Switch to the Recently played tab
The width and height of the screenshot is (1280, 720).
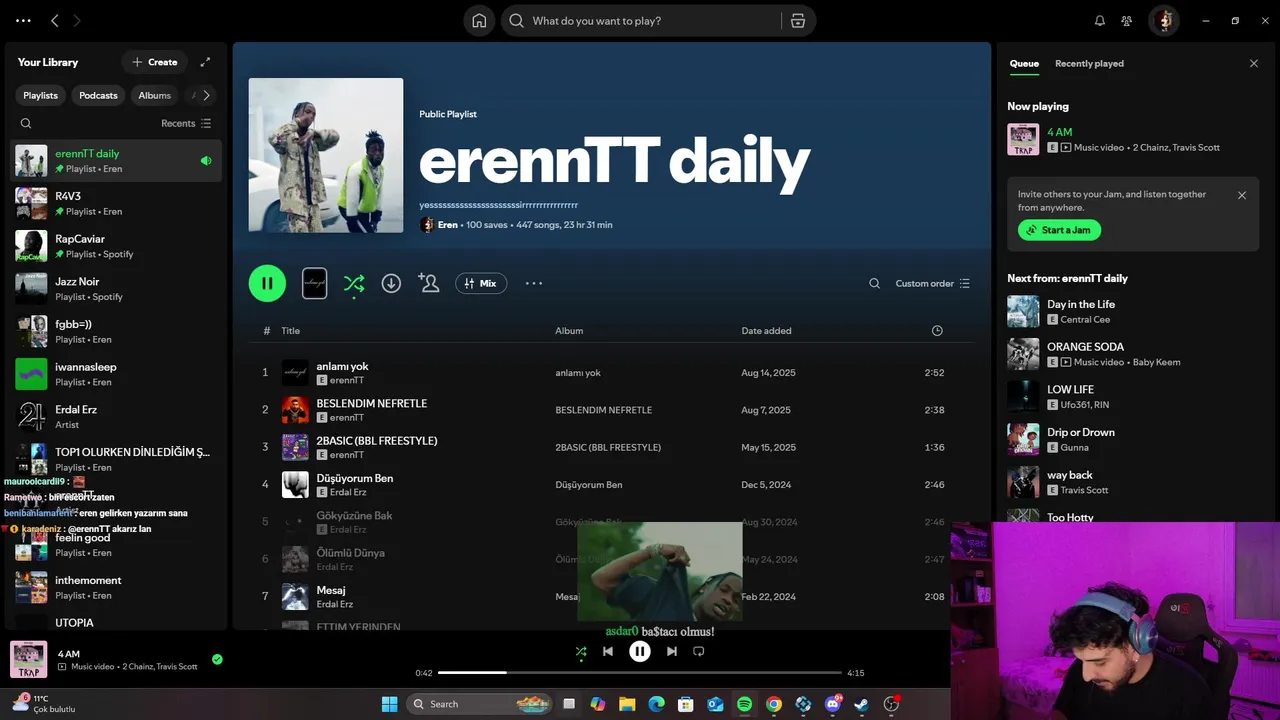point(1089,63)
